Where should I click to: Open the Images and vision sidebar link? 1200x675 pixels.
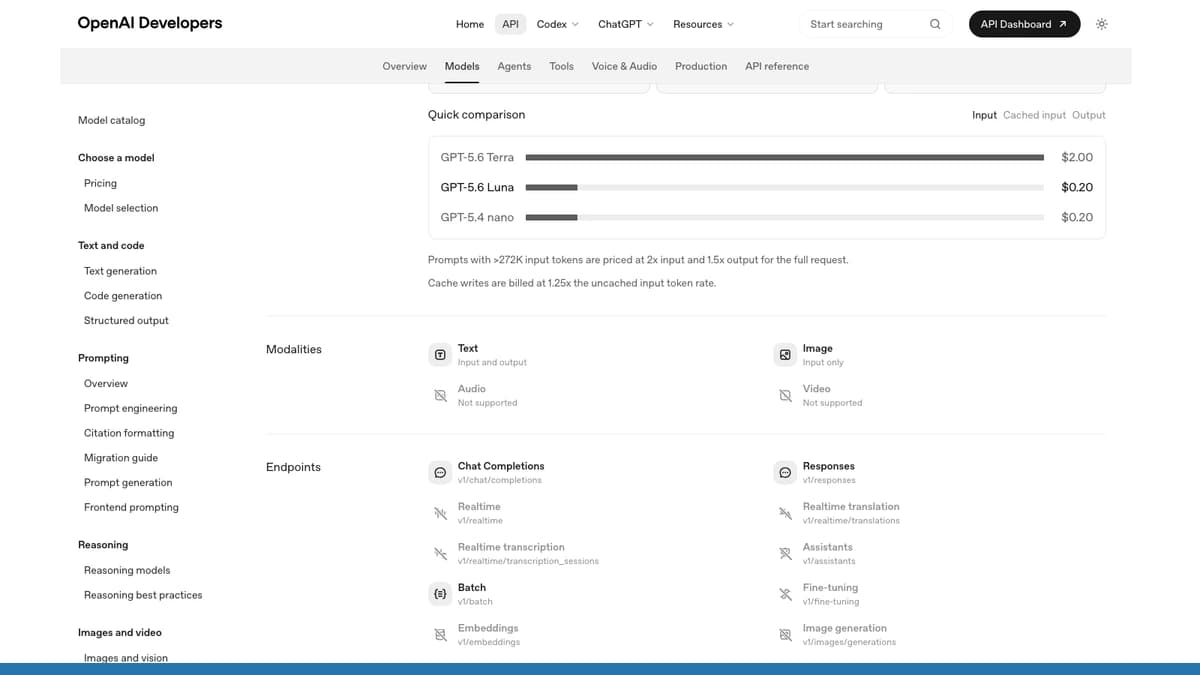pyautogui.click(x=126, y=658)
